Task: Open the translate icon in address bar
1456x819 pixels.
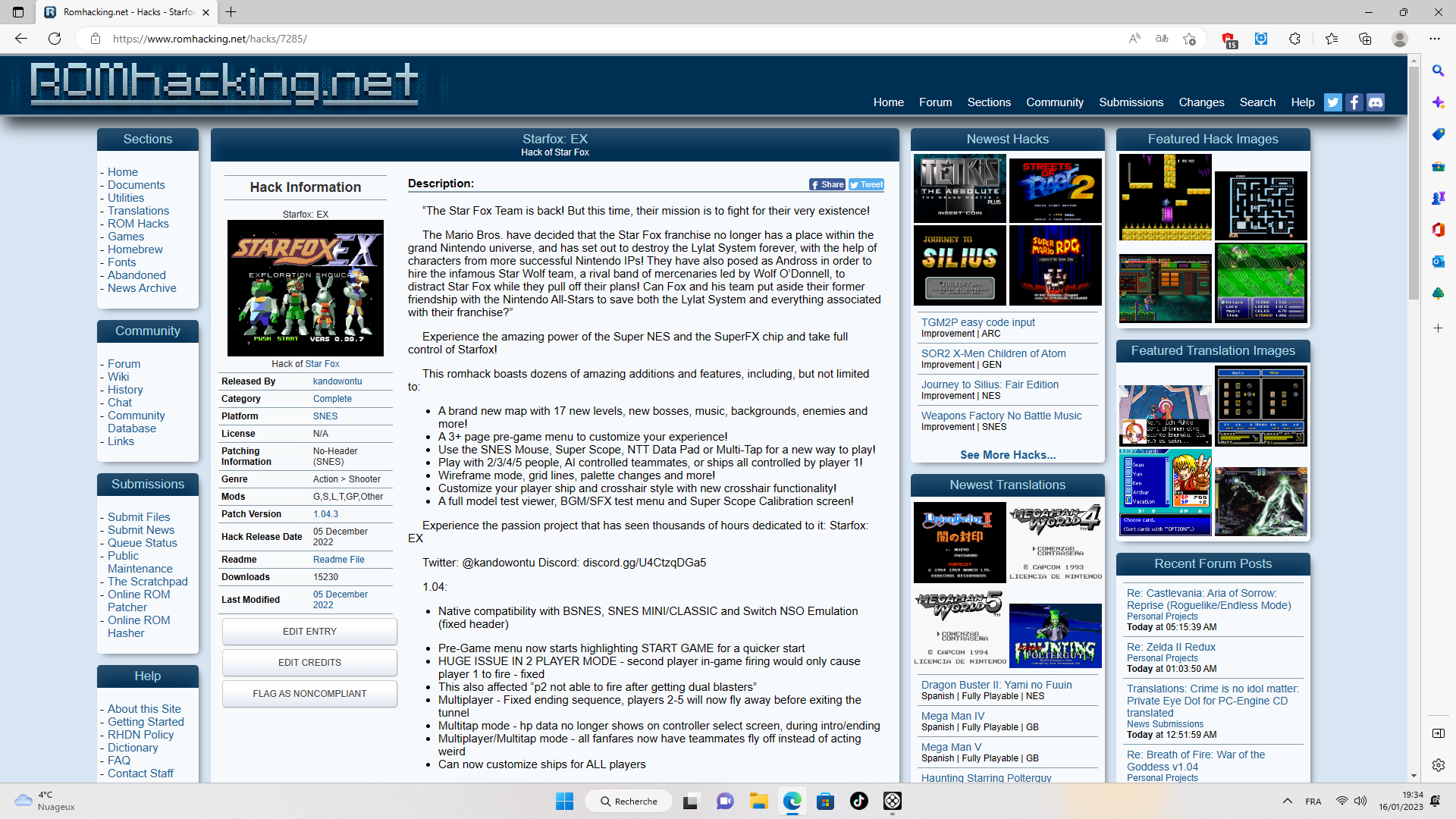Action: 1162,39
